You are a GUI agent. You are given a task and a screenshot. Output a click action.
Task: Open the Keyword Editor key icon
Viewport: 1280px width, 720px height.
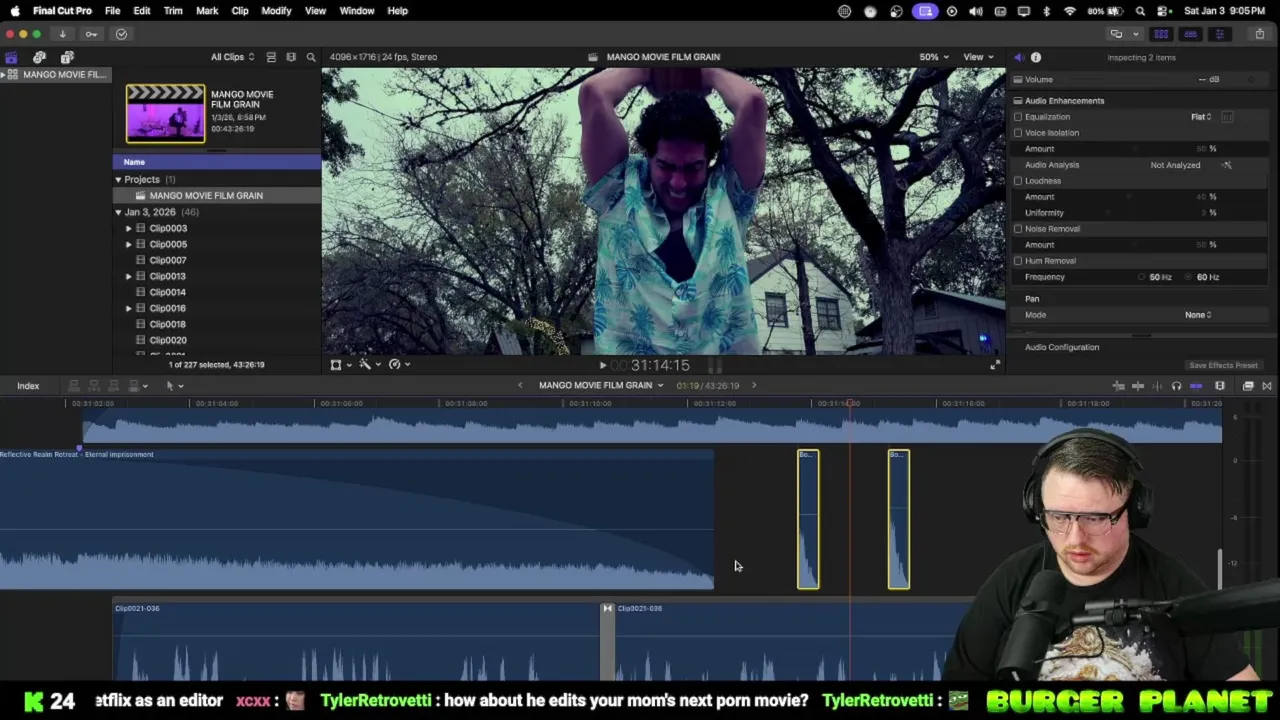(91, 34)
